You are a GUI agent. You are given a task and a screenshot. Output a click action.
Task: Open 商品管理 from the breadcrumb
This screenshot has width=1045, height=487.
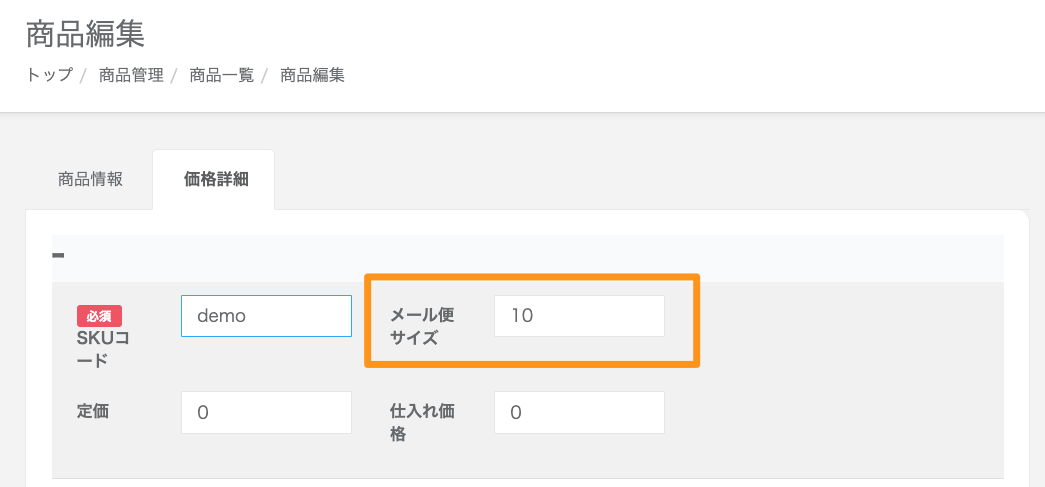pyautogui.click(x=131, y=75)
